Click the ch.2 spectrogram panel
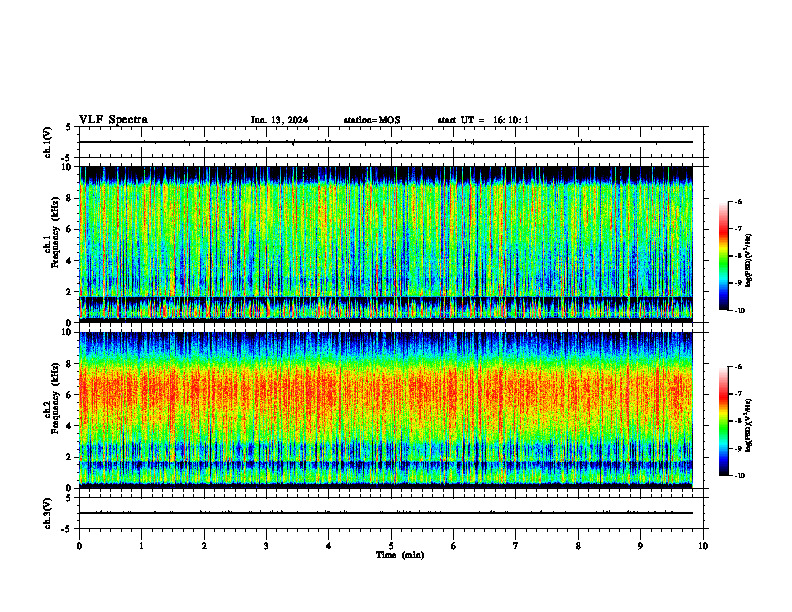The width and height of the screenshot is (792, 612). tap(386, 410)
